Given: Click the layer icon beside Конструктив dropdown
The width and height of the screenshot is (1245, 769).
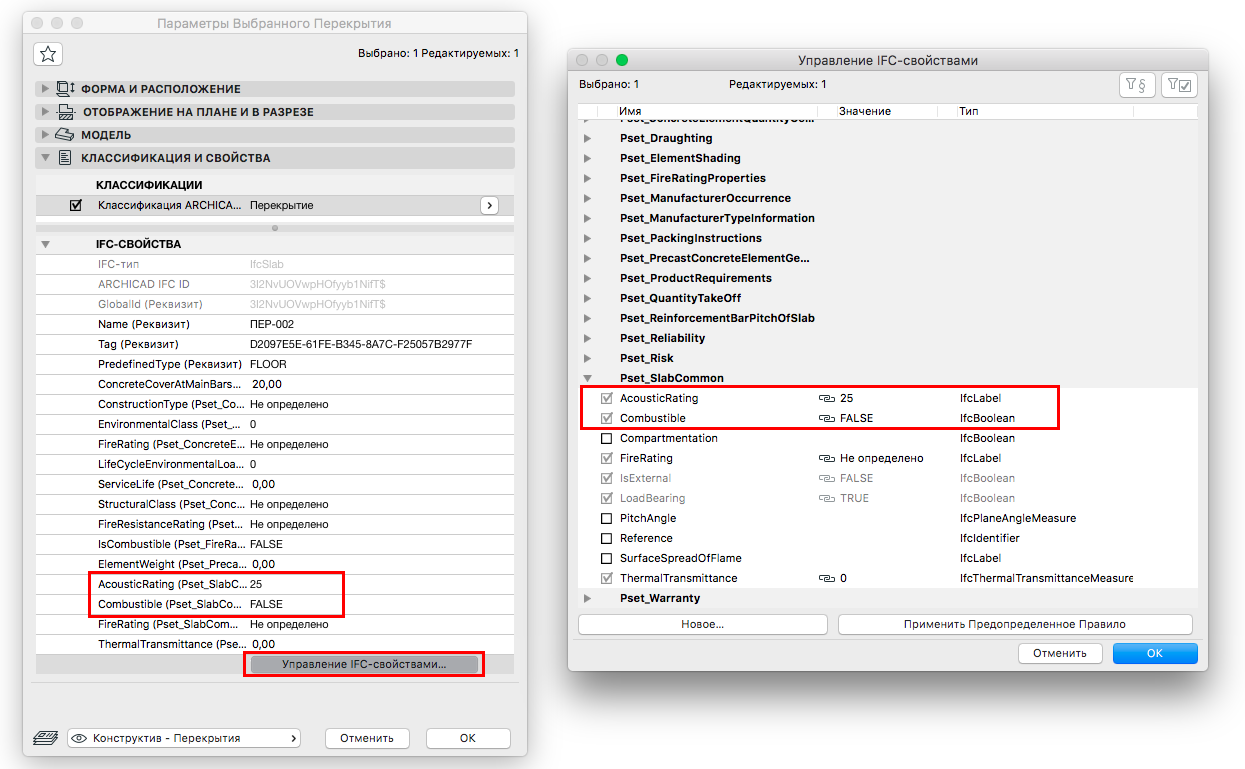Looking at the screenshot, I should [x=45, y=738].
